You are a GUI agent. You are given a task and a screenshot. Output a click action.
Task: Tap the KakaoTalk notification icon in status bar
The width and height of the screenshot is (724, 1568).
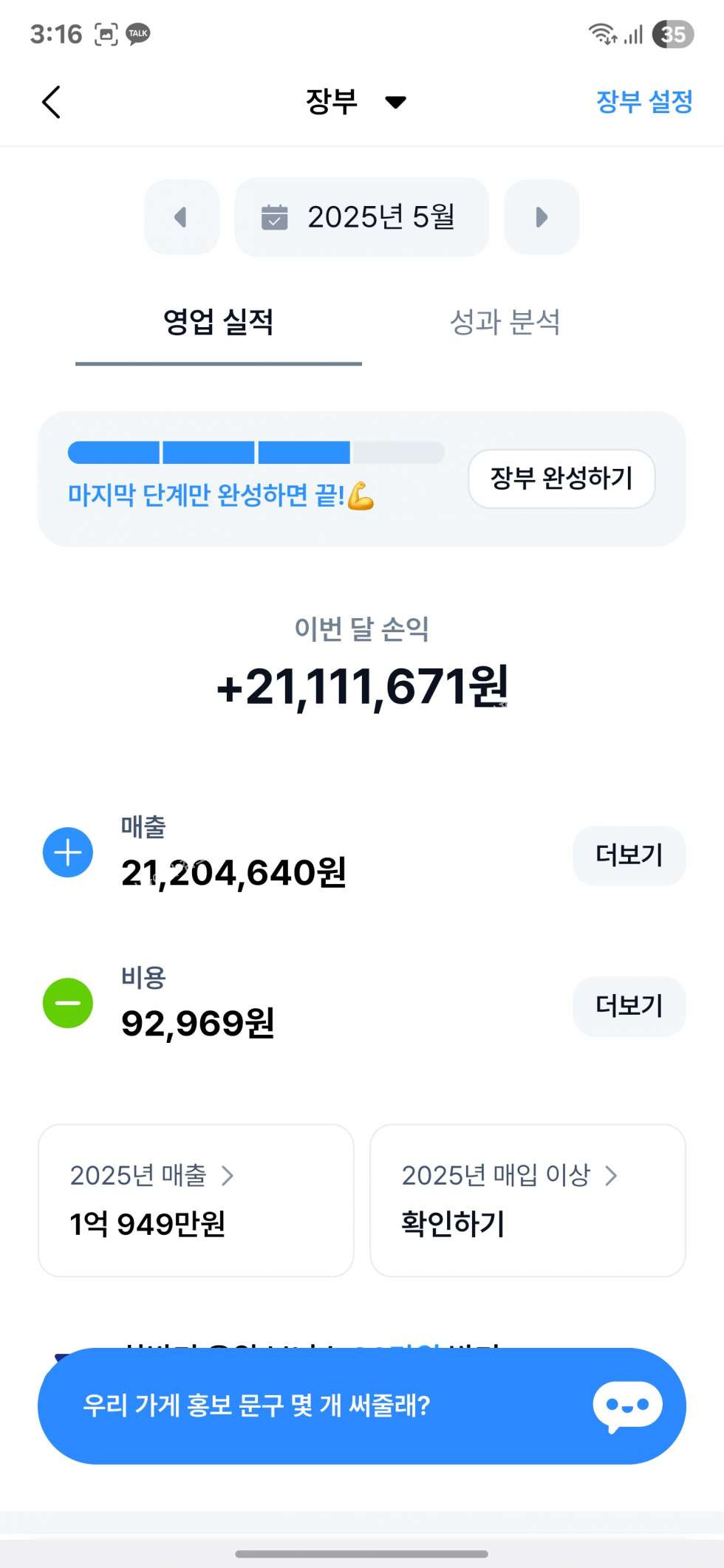(138, 34)
